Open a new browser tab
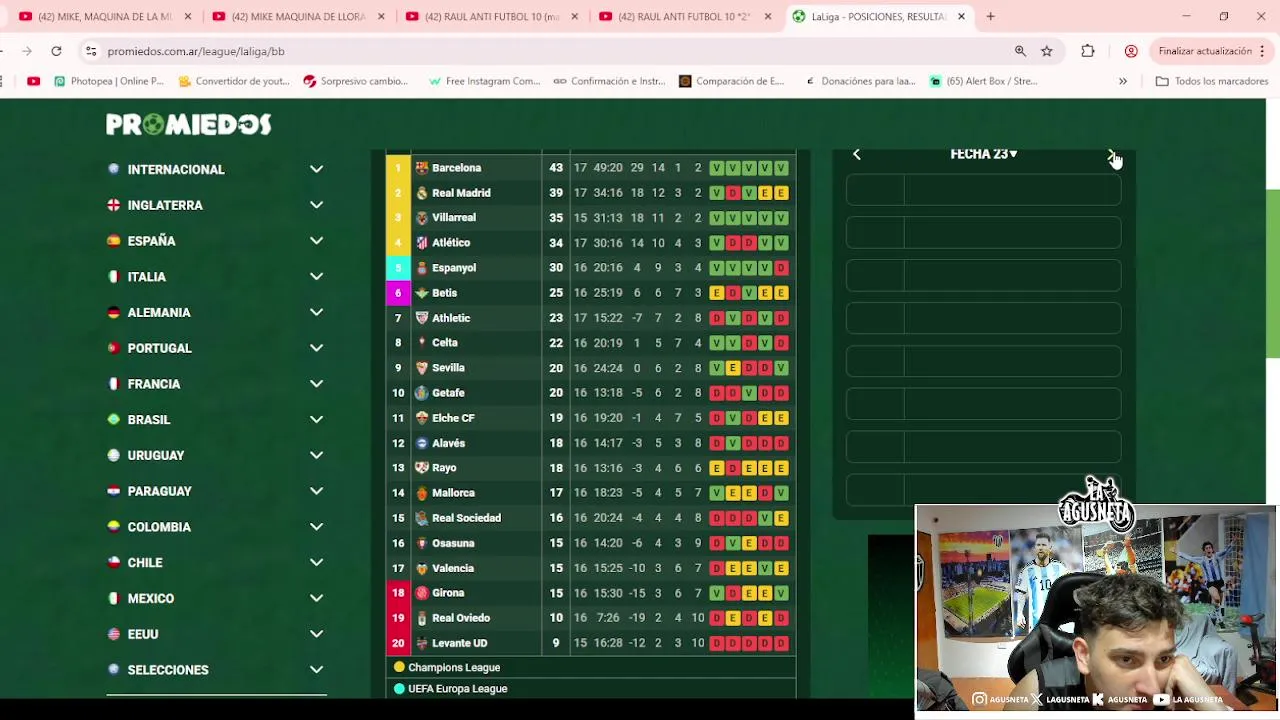1280x720 pixels. click(990, 16)
